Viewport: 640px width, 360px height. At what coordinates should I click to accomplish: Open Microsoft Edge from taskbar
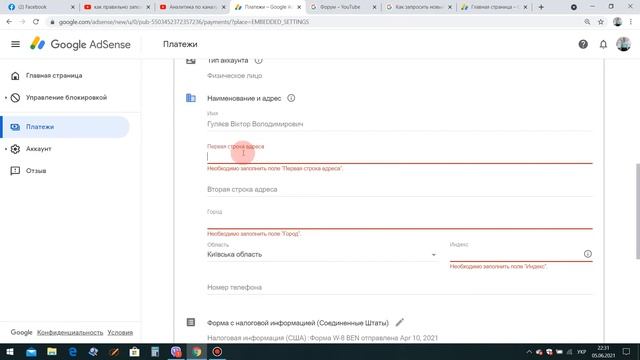pyautogui.click(x=73, y=351)
